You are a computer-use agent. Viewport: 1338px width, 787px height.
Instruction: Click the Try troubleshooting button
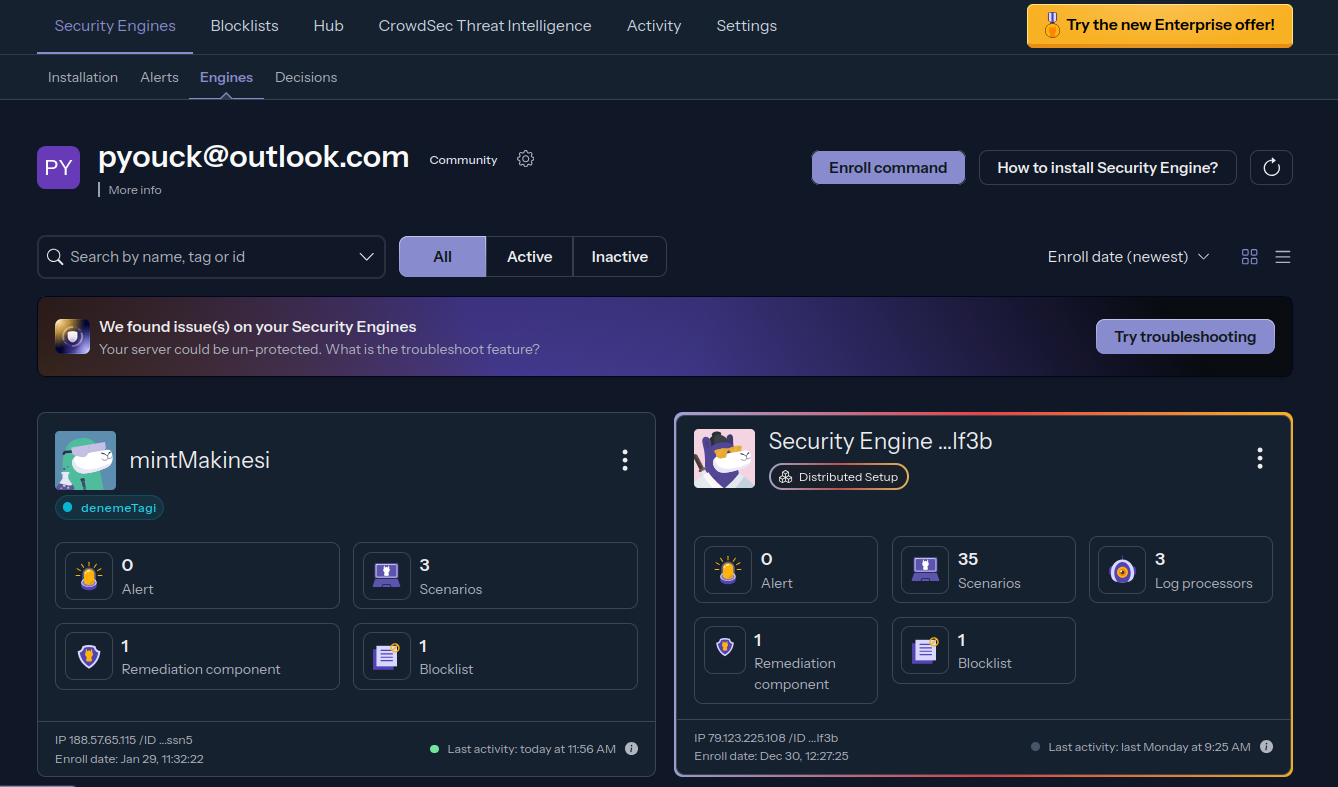coord(1184,337)
